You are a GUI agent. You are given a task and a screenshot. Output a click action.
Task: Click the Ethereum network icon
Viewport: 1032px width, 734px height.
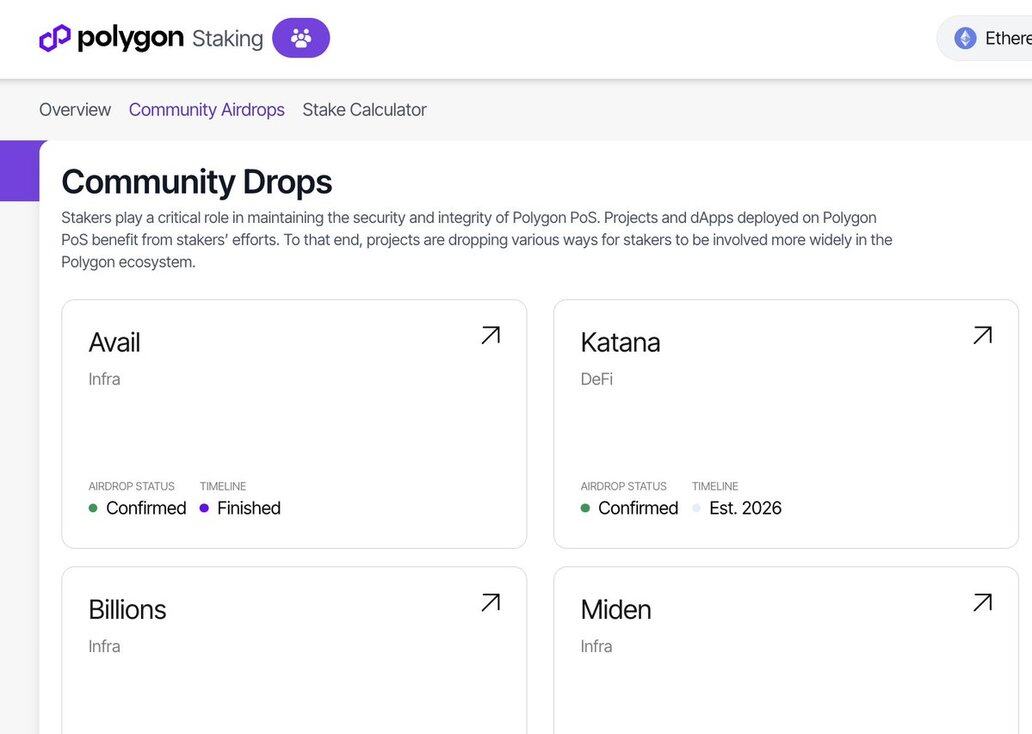pos(965,38)
